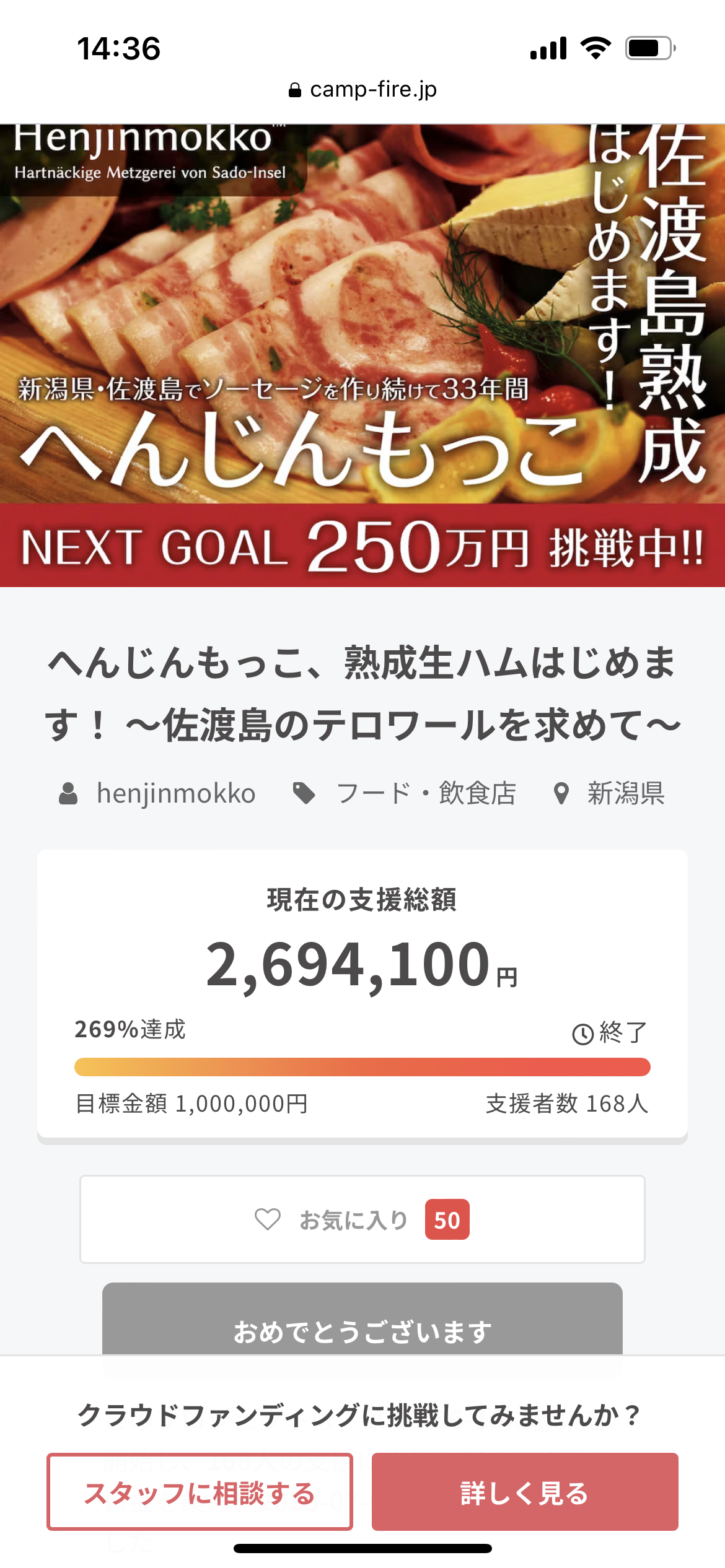The width and height of the screenshot is (725, 1568).
Task: Click the user profile icon beside henjinmokko
Action: 68,793
